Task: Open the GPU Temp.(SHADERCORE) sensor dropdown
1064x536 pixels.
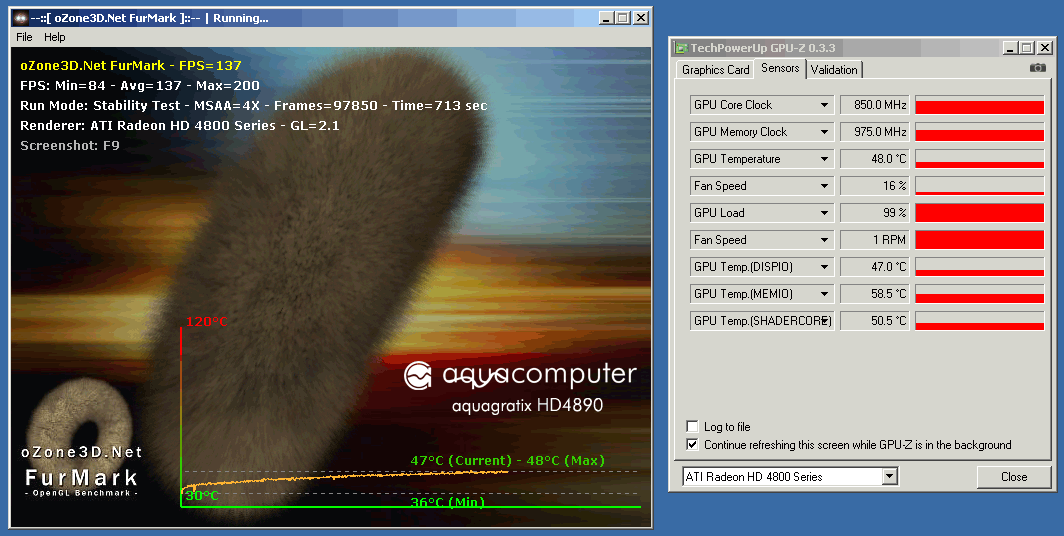Action: coord(824,321)
